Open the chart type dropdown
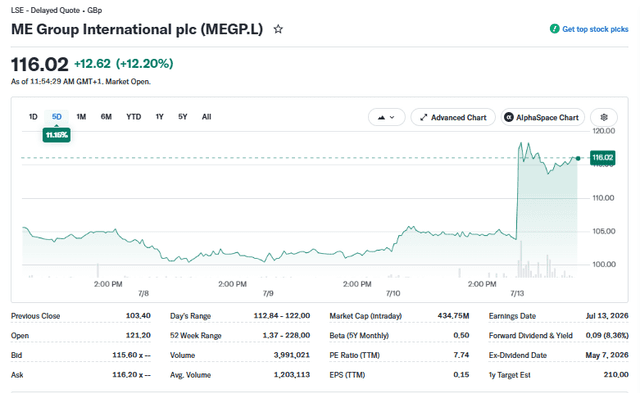The width and height of the screenshot is (640, 393). [387, 118]
